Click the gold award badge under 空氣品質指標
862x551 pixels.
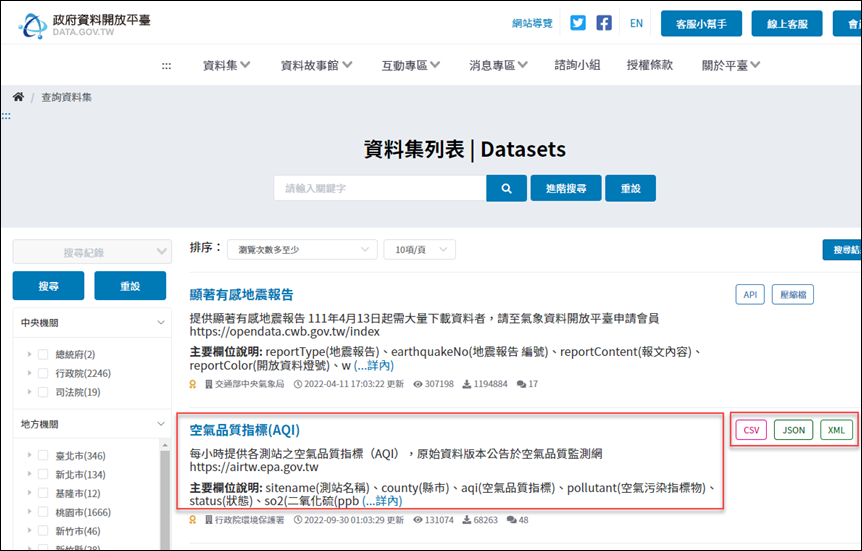coord(192,520)
